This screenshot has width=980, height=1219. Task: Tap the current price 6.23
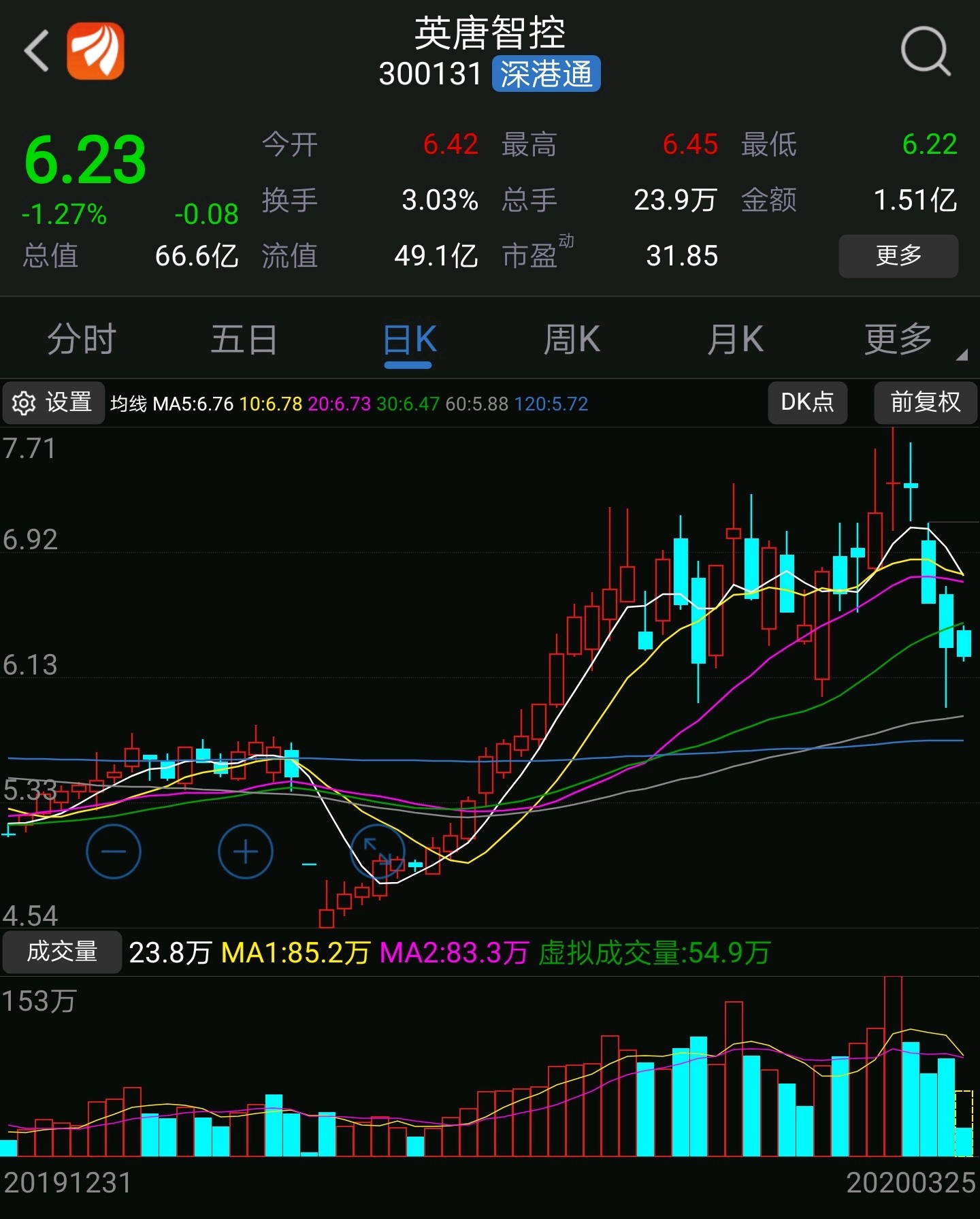pos(85,161)
